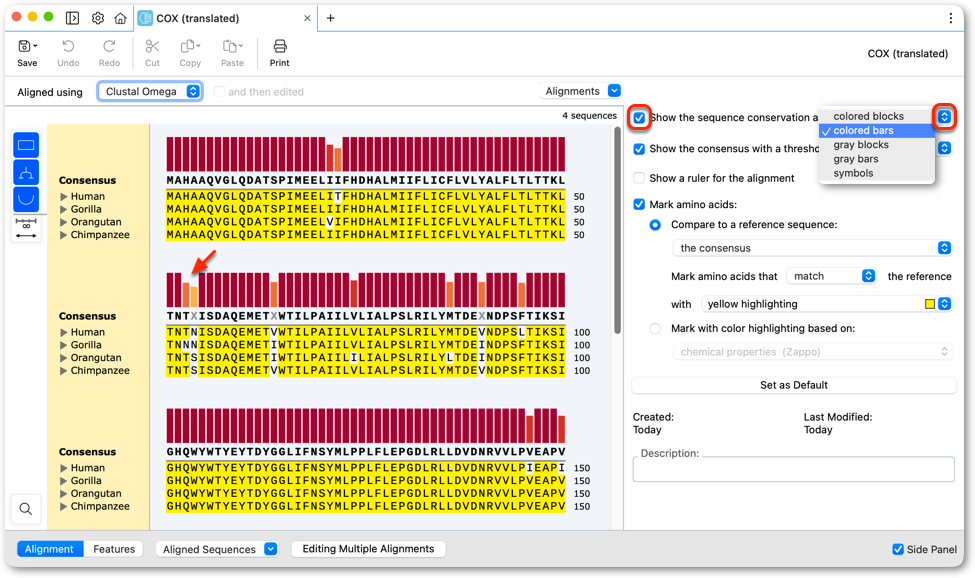Choose 'symbols' menu option
This screenshot has height=578, width=975.
point(876,173)
